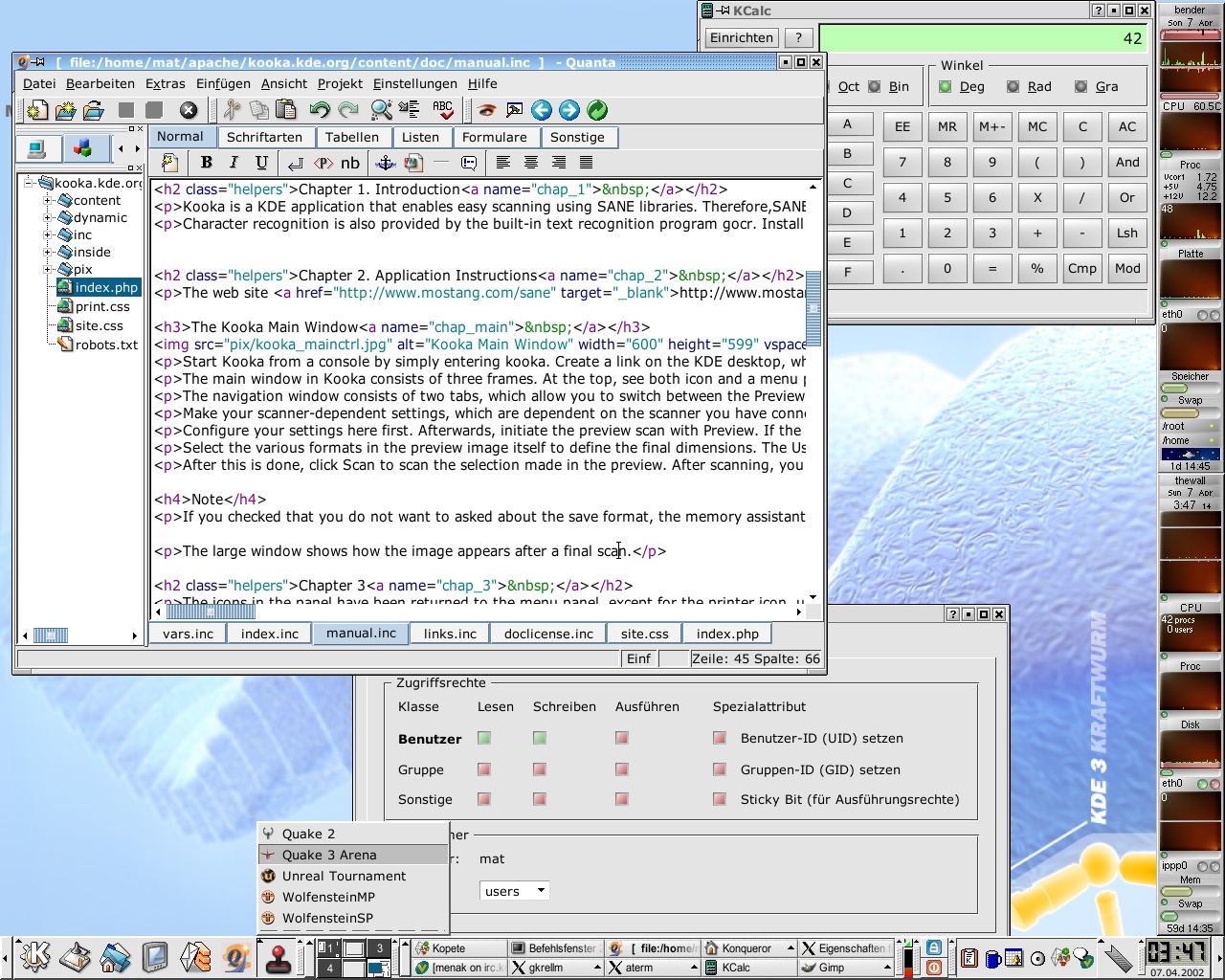Insert paragraph tag with the <P> icon

point(323,163)
